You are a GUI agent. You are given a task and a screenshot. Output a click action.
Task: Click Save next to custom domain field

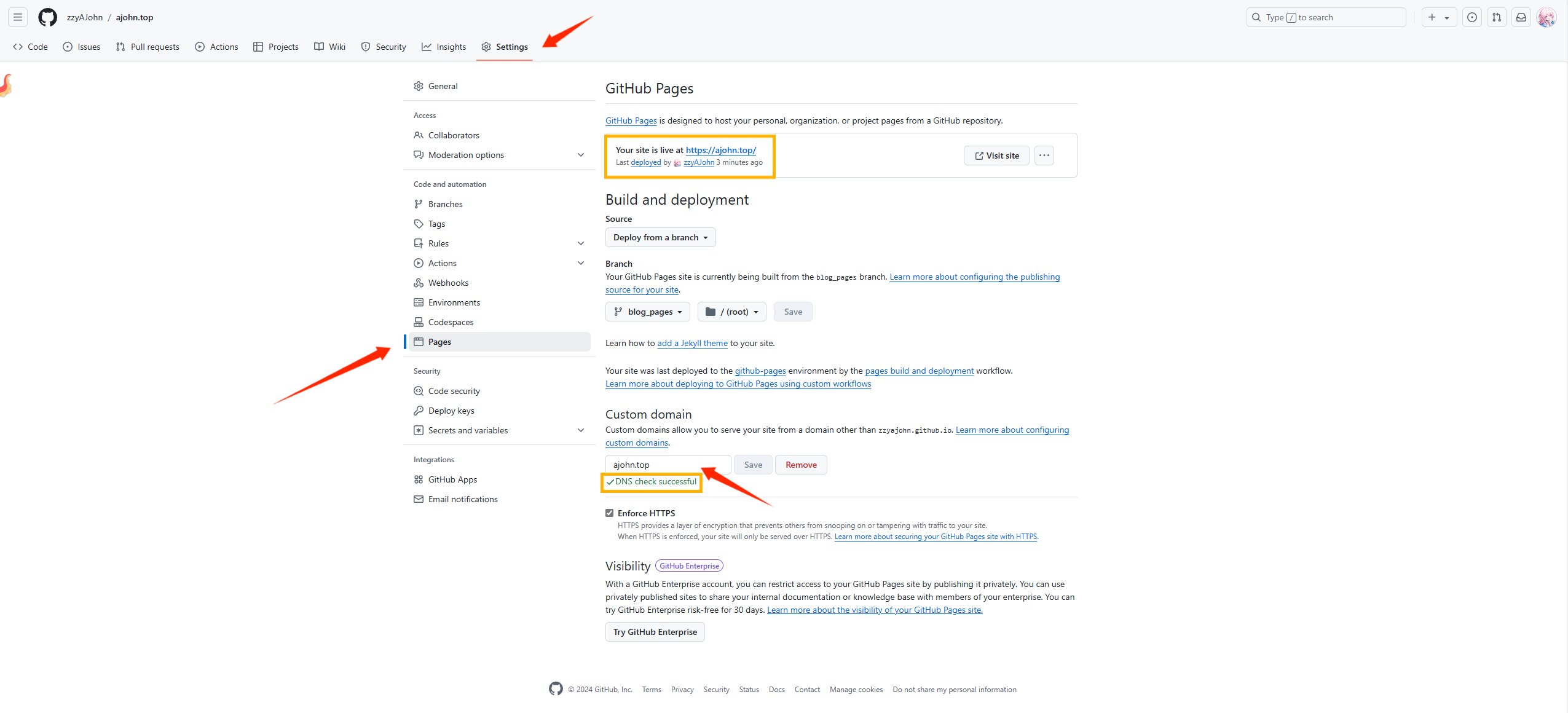(x=753, y=465)
